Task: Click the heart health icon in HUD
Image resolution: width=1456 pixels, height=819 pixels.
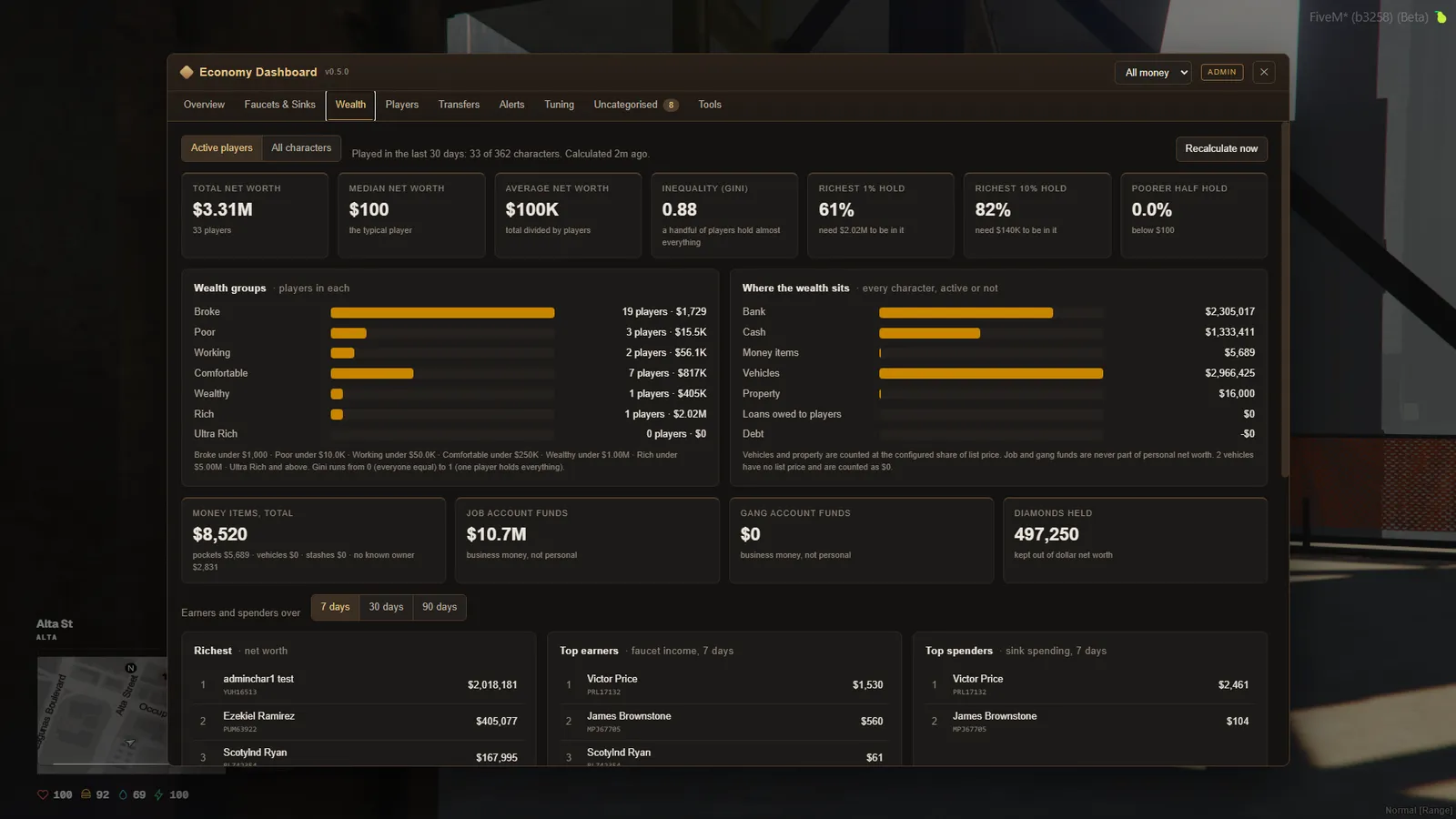Action: pos(43,794)
